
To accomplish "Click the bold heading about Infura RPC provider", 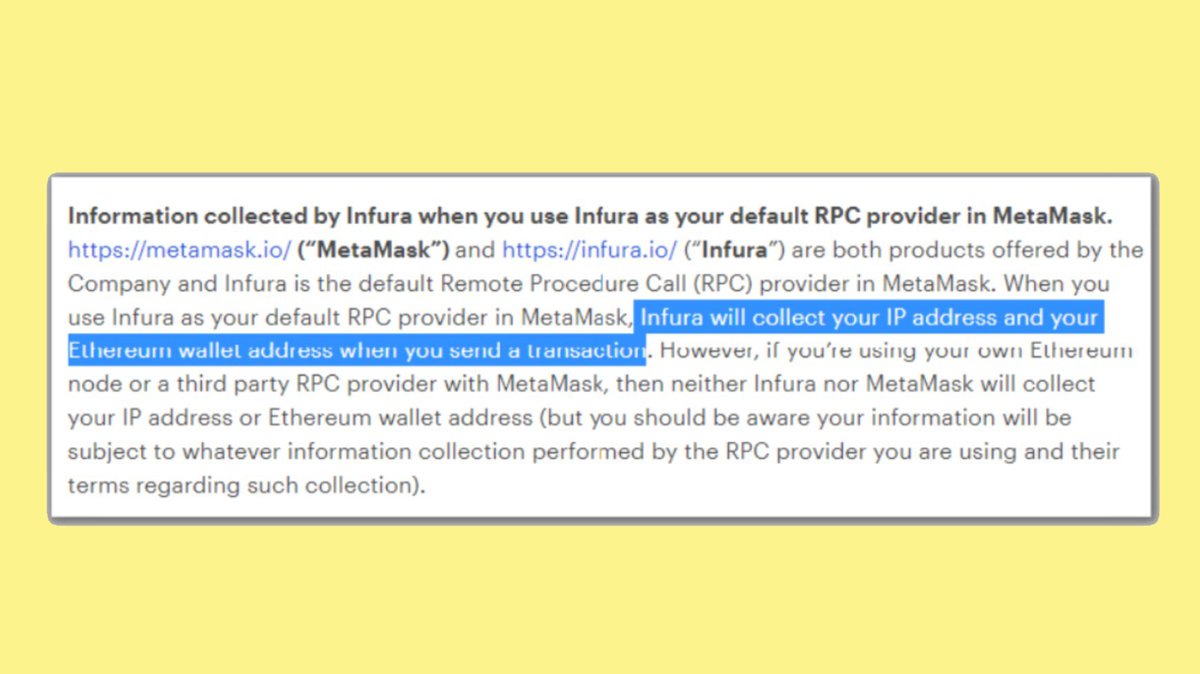I will click(x=591, y=215).
